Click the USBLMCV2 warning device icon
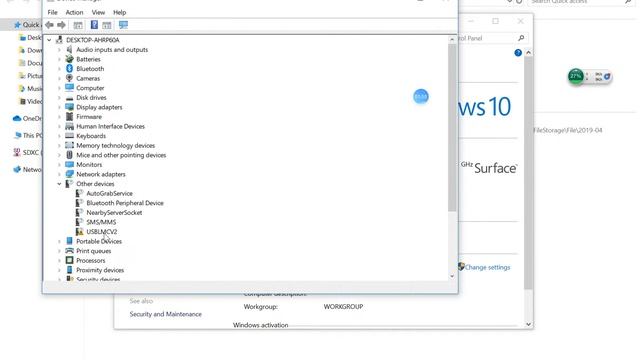 [x=80, y=231]
